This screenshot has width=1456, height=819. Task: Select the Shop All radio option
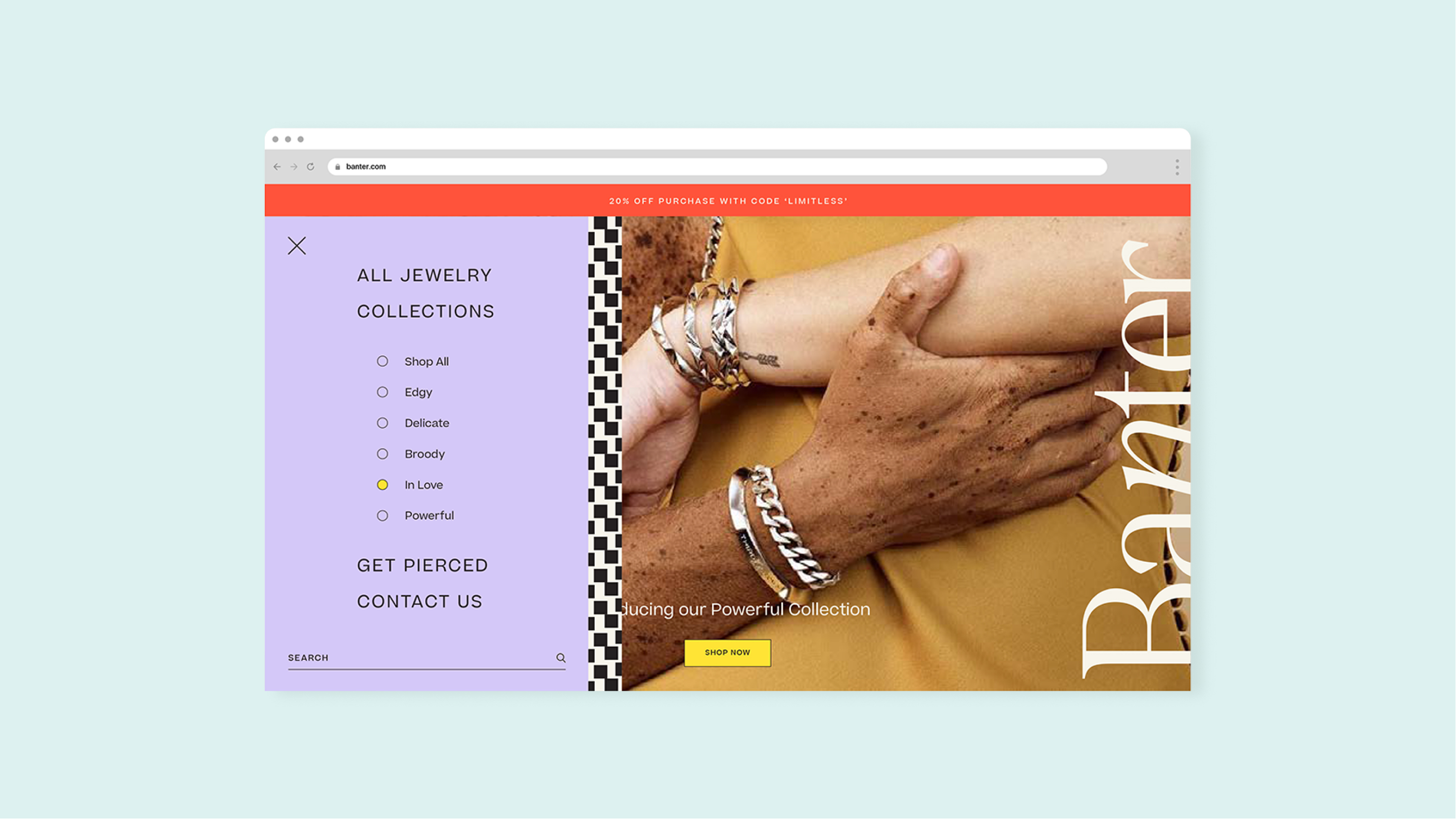tap(383, 361)
